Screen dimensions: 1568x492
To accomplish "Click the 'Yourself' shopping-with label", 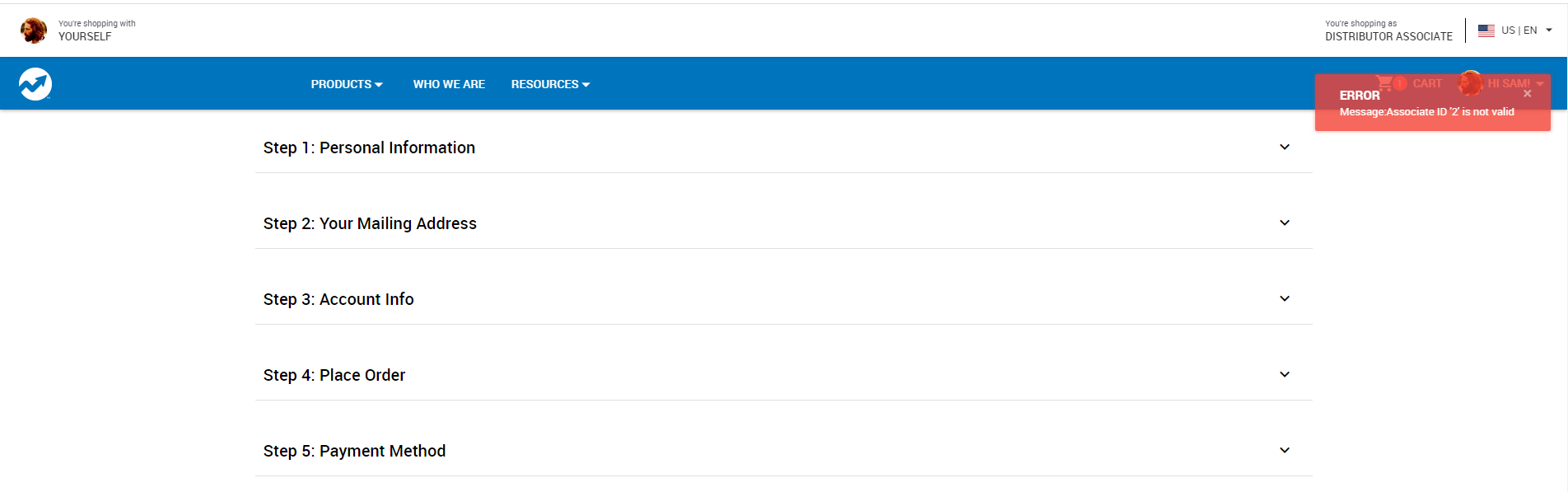I will [x=85, y=36].
